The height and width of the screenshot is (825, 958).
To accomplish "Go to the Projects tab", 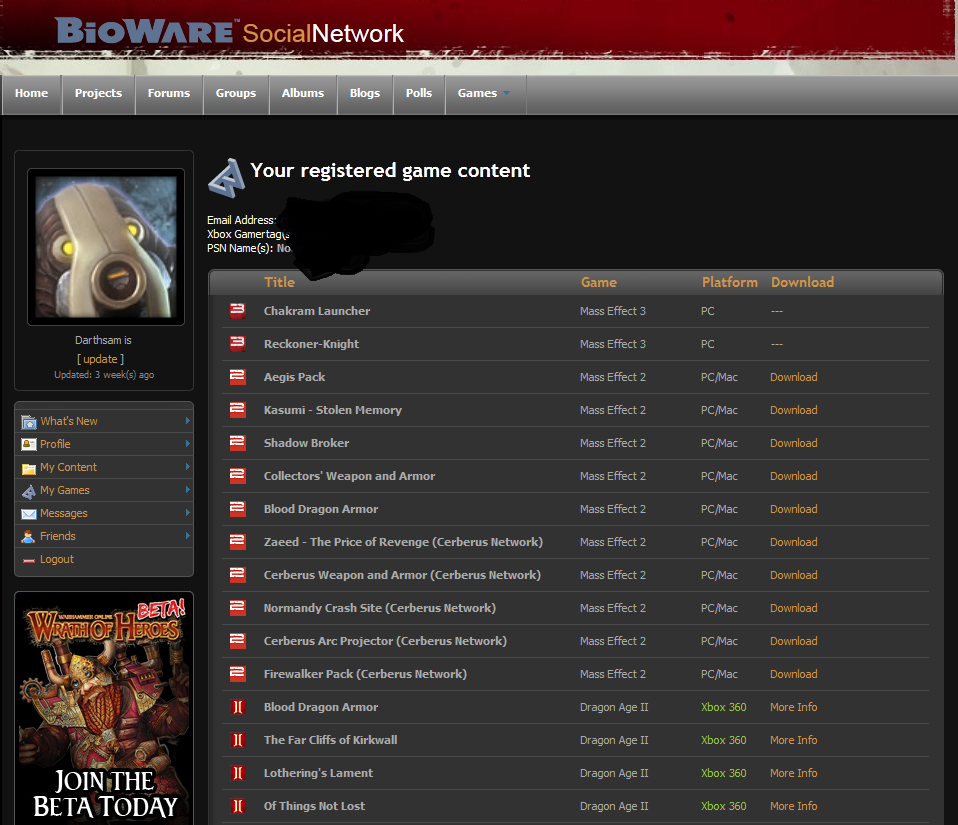I will tap(98, 94).
